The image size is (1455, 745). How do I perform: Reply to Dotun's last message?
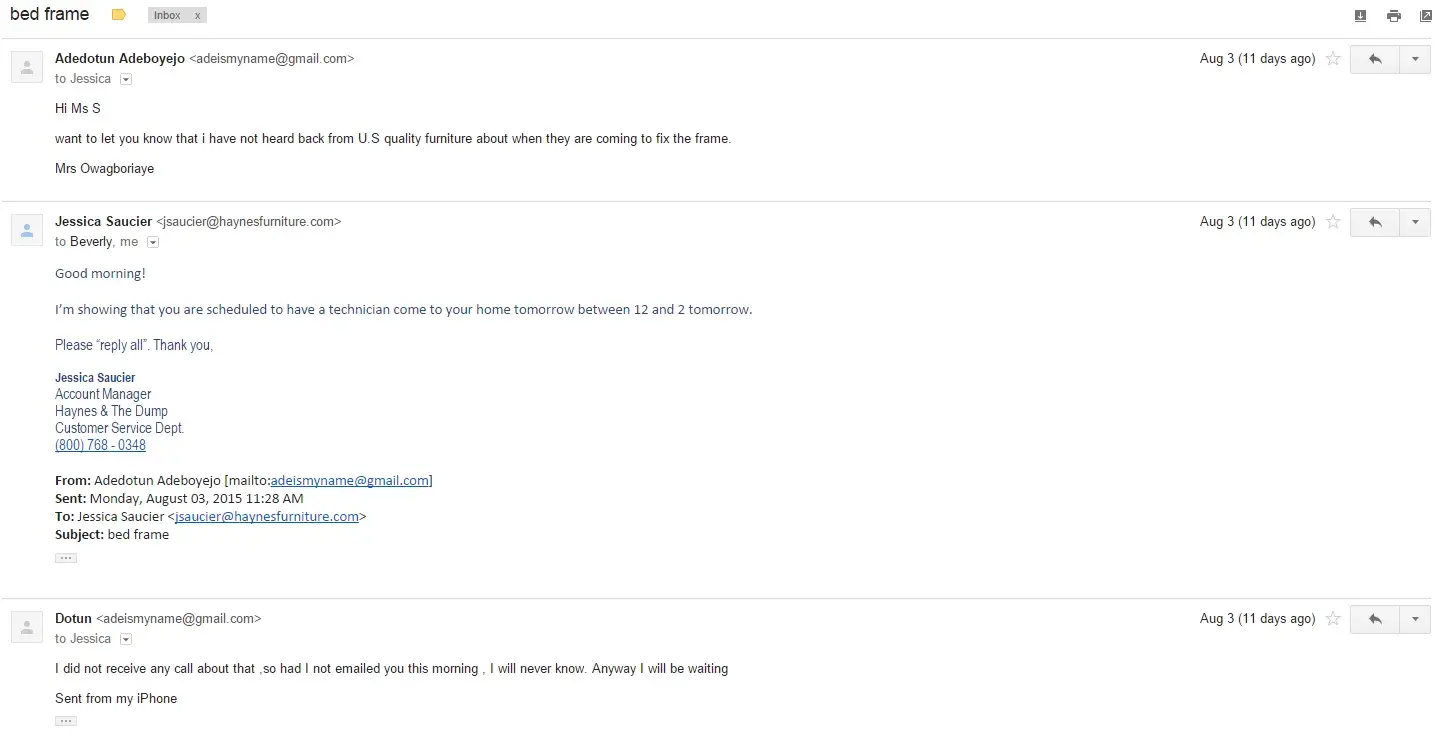pyautogui.click(x=1375, y=619)
